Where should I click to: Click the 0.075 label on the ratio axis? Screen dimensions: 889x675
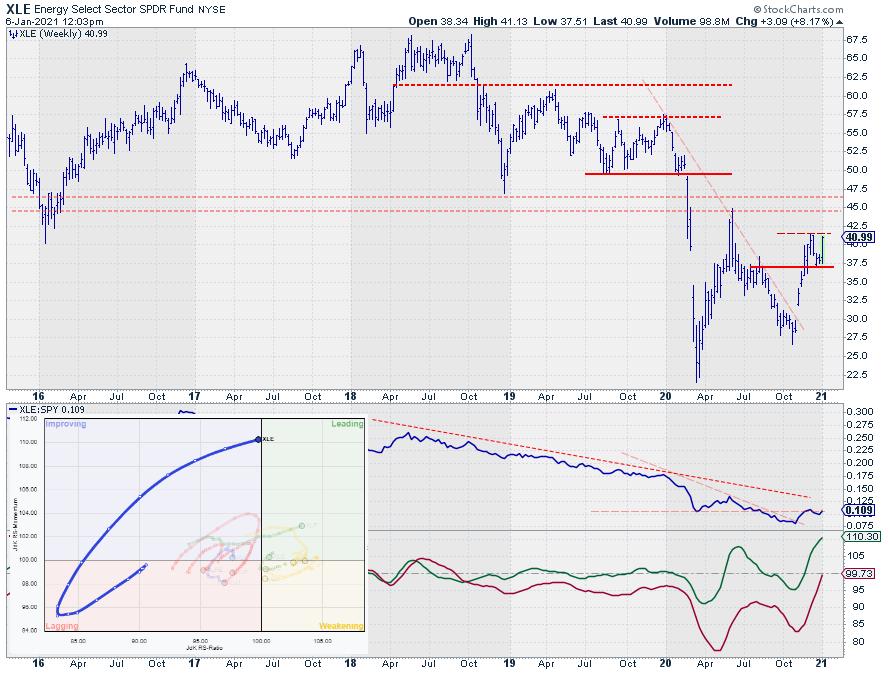(860, 525)
